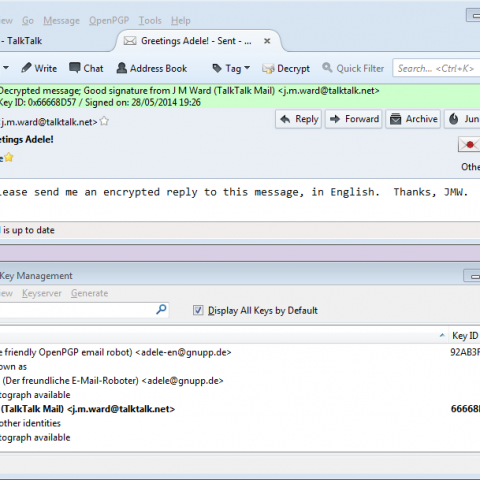Click the Key ID cell starting 66668
The height and width of the screenshot is (480, 480).
[465, 409]
